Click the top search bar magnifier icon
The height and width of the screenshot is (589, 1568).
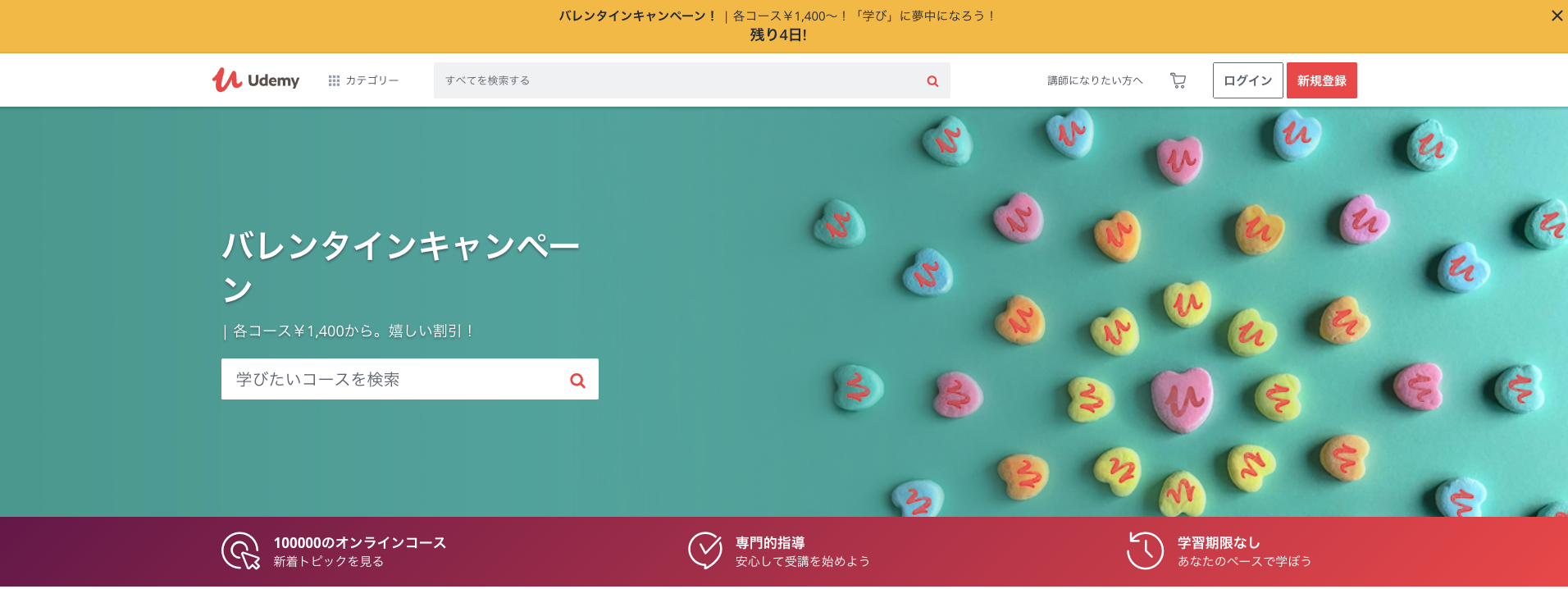(x=932, y=81)
